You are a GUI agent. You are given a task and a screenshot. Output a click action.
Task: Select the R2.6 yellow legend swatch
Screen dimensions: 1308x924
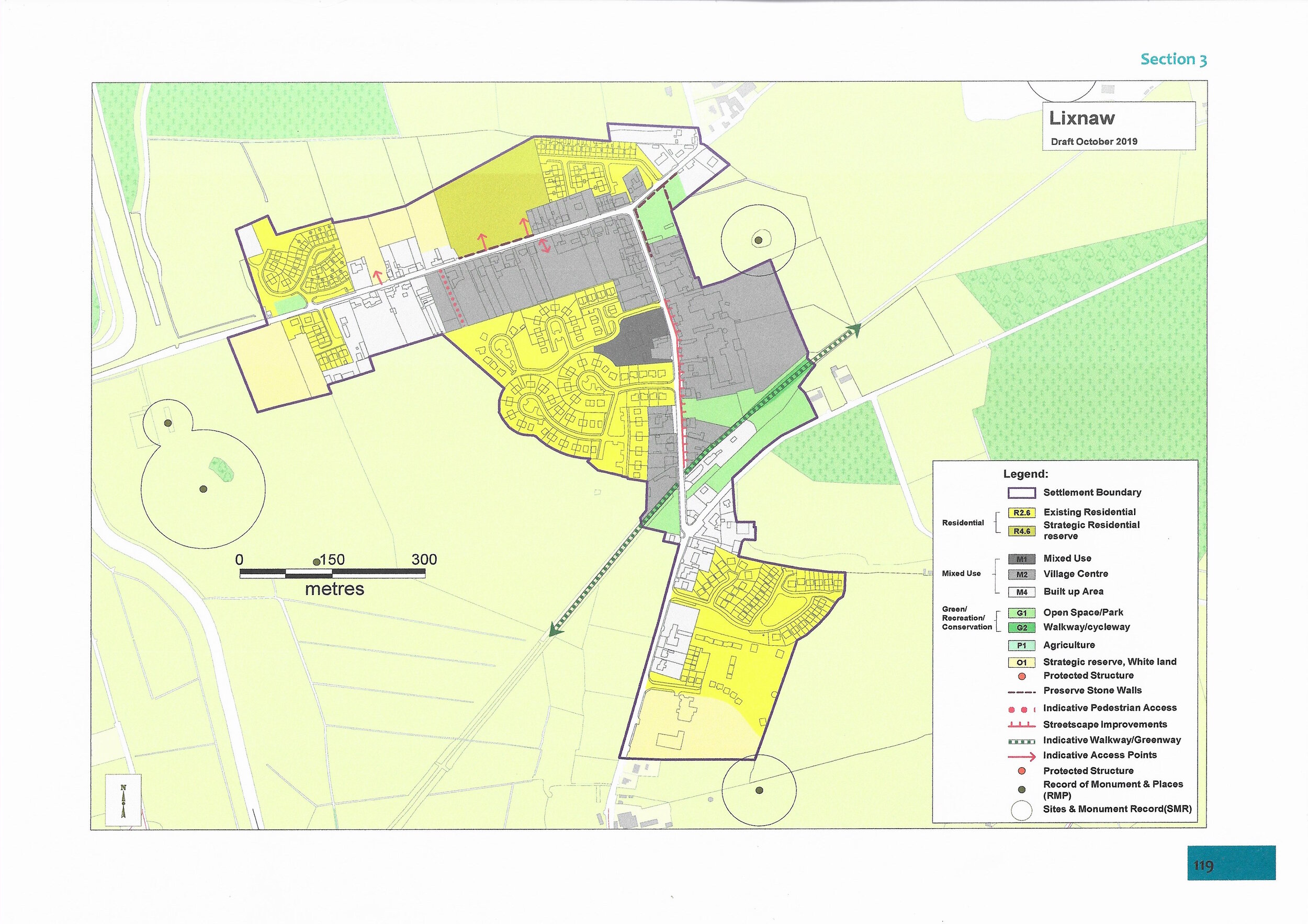tap(1021, 513)
